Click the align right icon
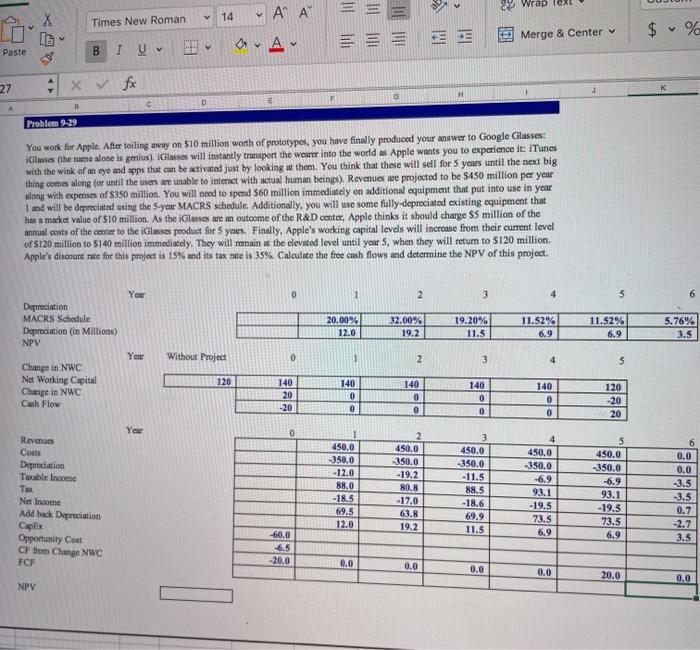 399,39
